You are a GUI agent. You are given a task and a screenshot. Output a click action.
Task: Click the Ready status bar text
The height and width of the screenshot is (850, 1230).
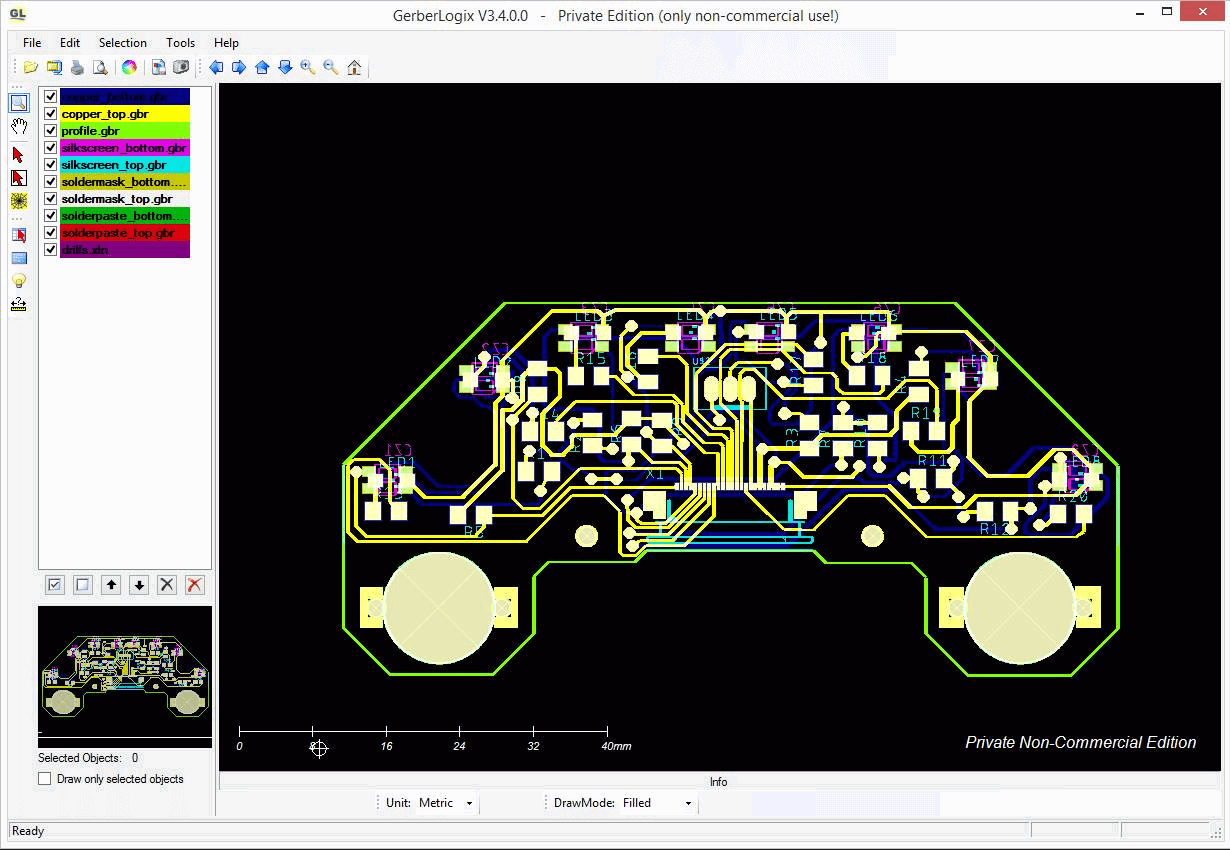(28, 831)
